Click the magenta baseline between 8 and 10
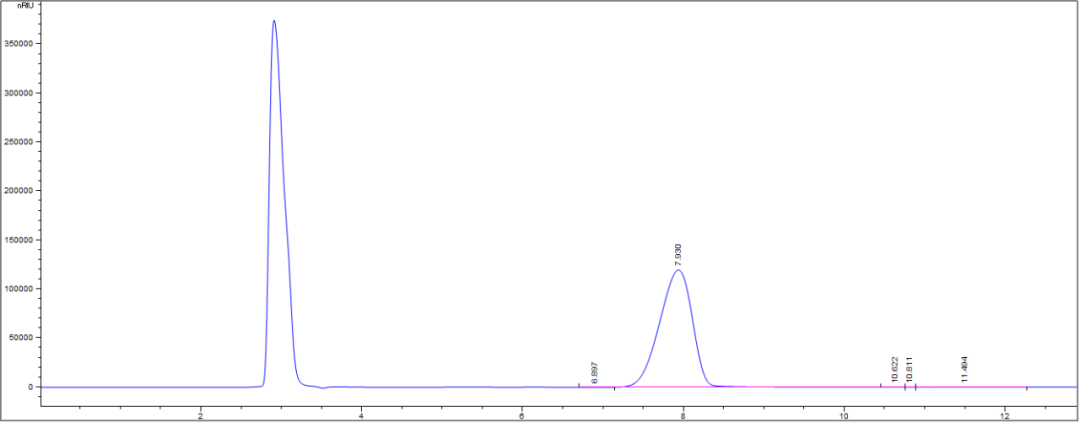Viewport: 1080px width, 423px height. [800, 387]
